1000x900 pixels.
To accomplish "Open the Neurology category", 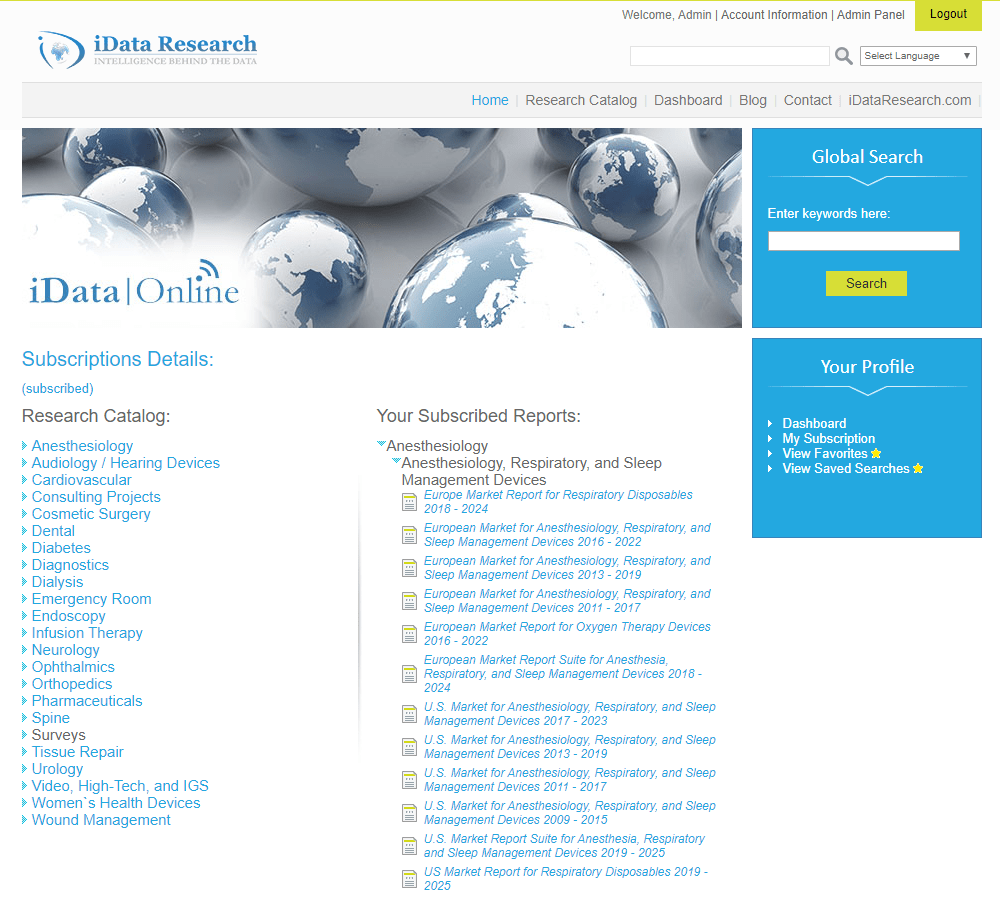I will point(66,650).
